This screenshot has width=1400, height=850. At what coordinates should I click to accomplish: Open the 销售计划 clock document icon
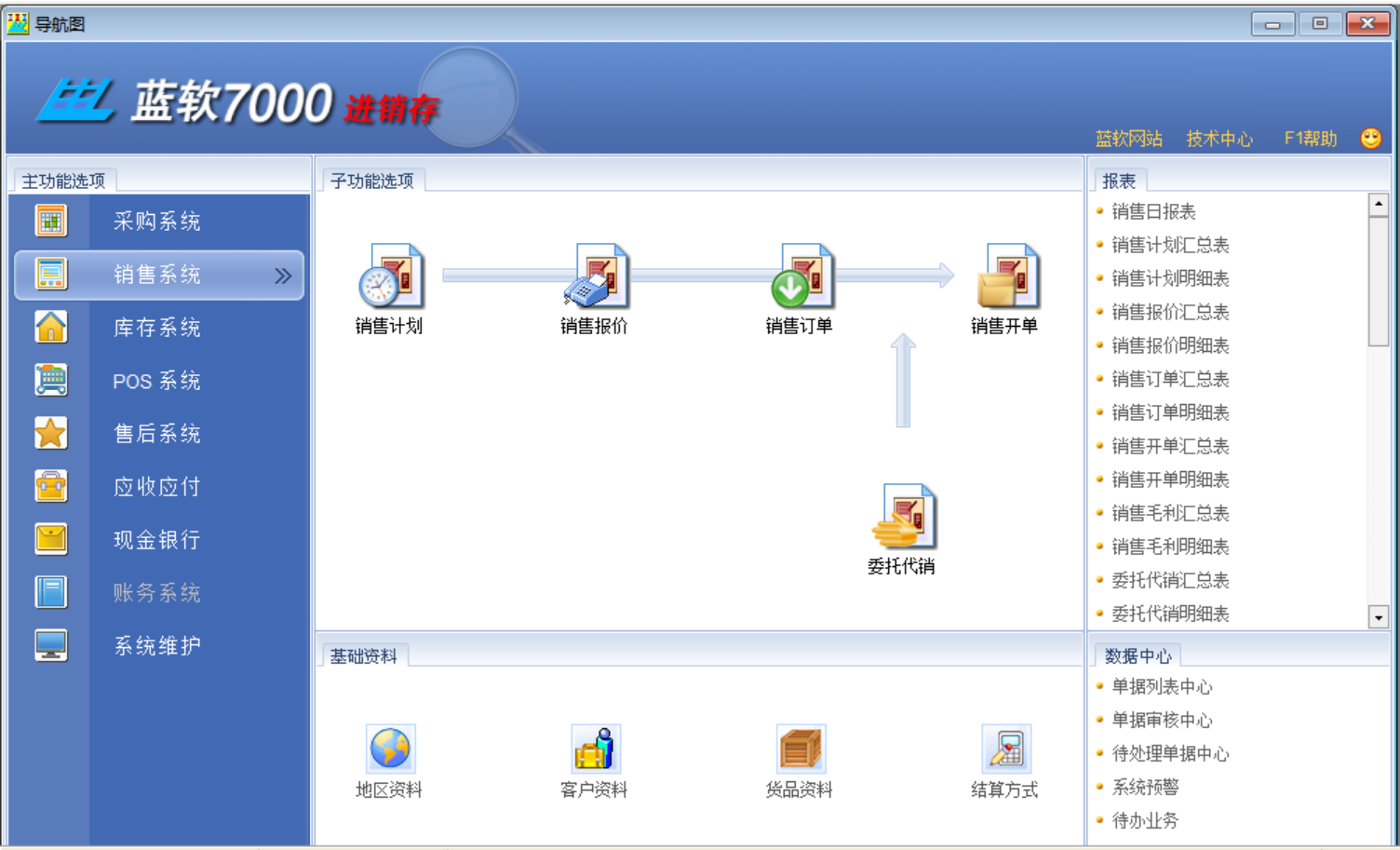point(391,277)
